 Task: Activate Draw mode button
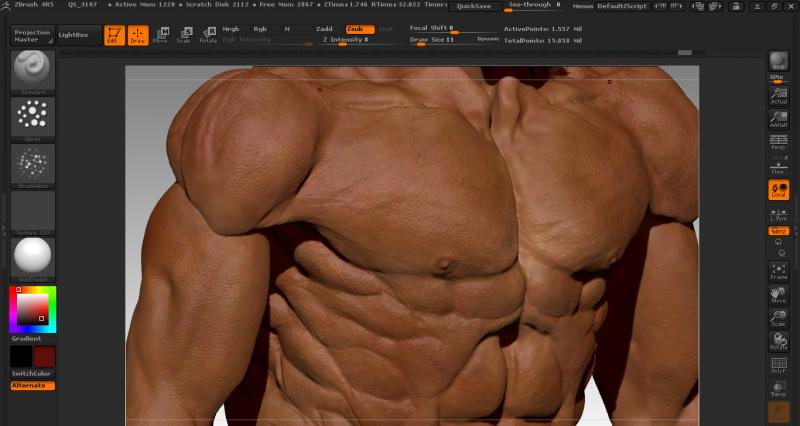coord(138,35)
